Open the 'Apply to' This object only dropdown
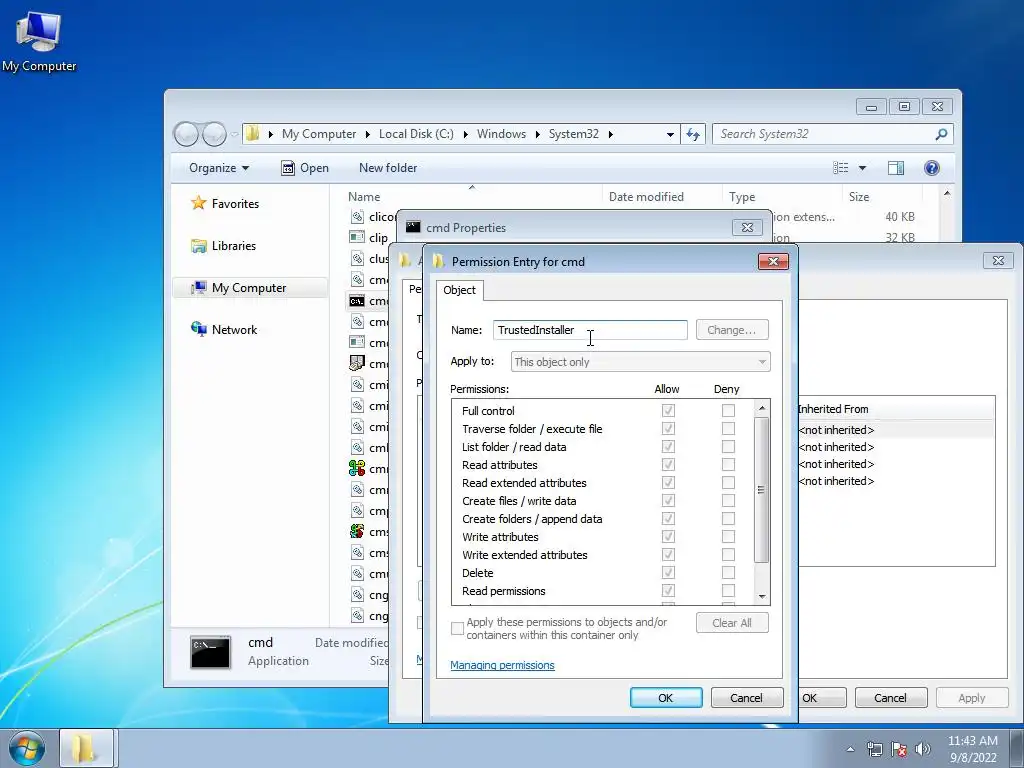 [640, 362]
